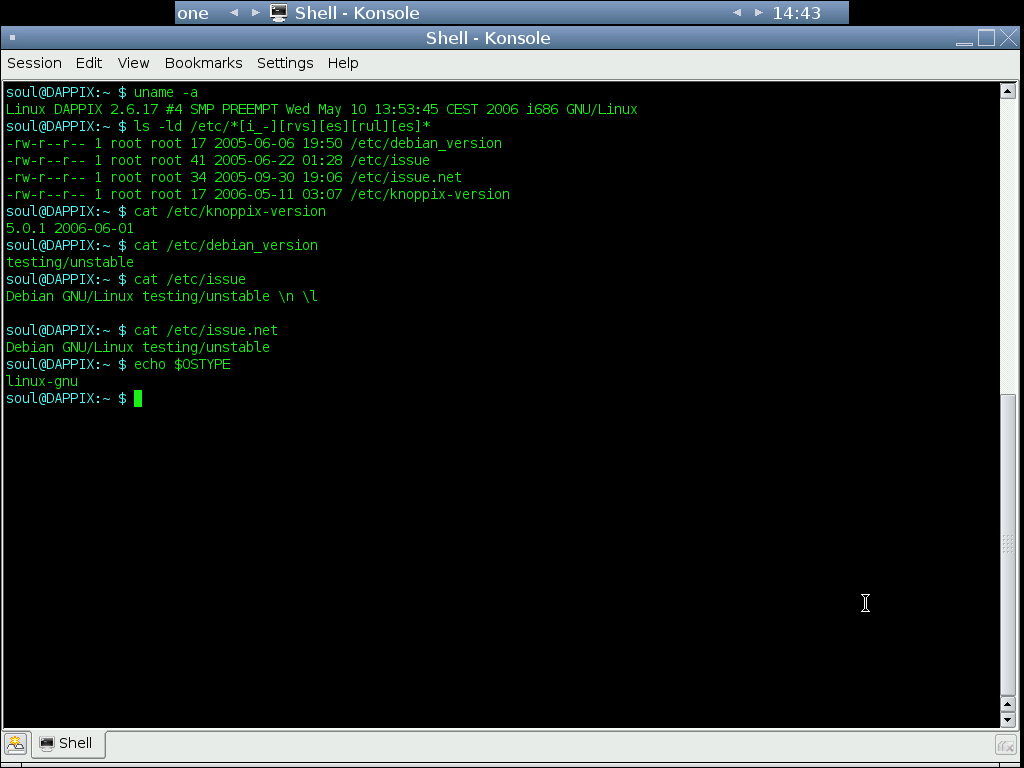Viewport: 1024px width, 768px height.
Task: Click the 'uname -a' command text
Action: (166, 92)
